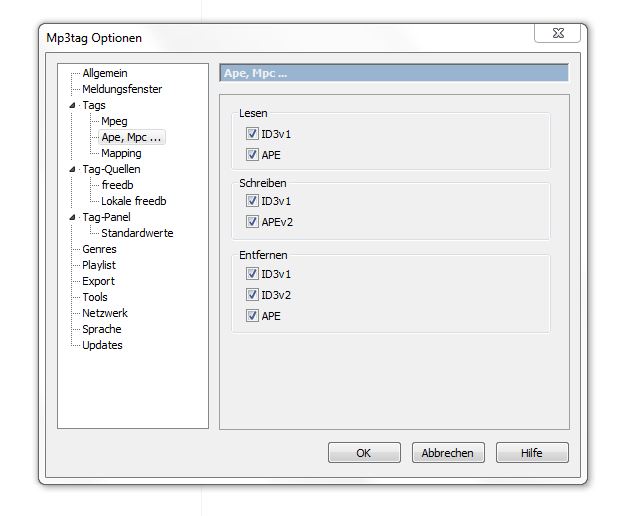The width and height of the screenshot is (636, 516).
Task: Select Ape, Mpc ... tree entry
Action: click(x=131, y=137)
